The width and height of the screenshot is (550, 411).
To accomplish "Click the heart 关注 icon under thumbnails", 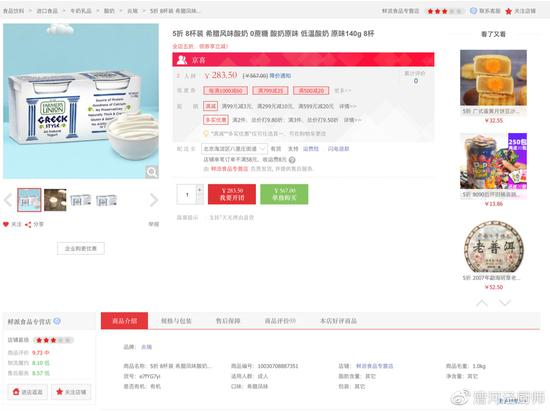I will pos(6,224).
